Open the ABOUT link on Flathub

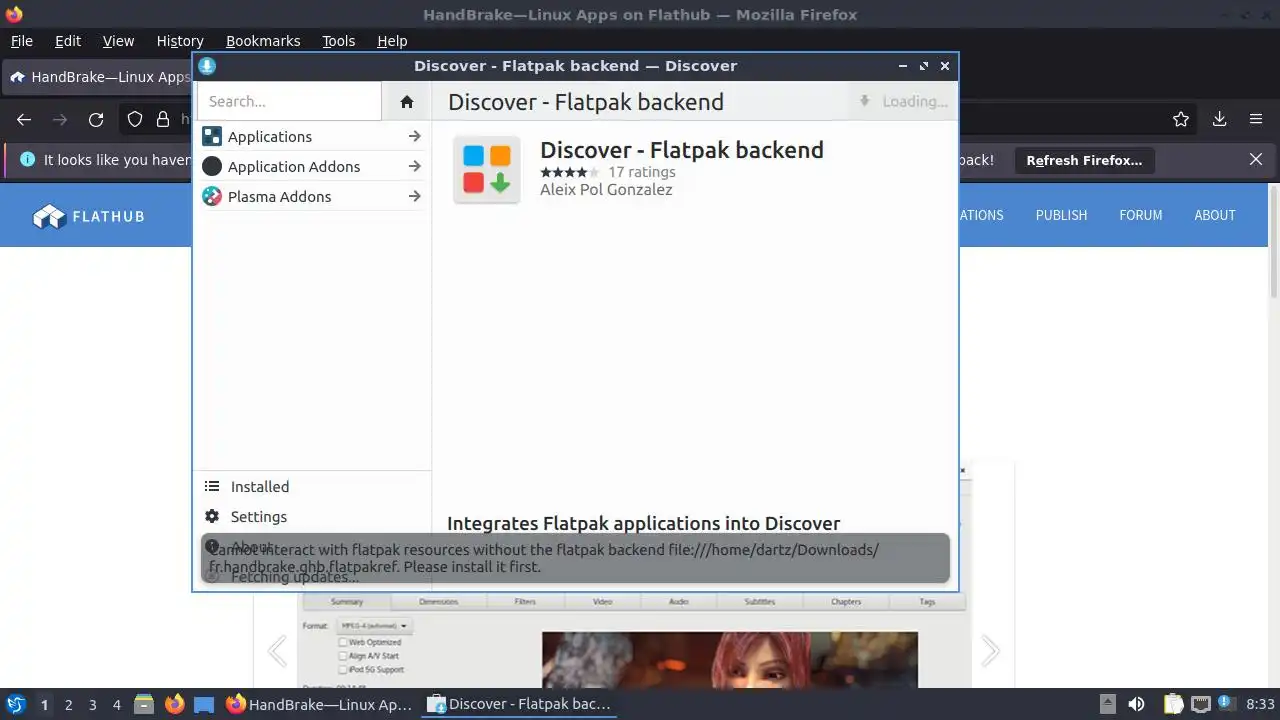click(1215, 215)
